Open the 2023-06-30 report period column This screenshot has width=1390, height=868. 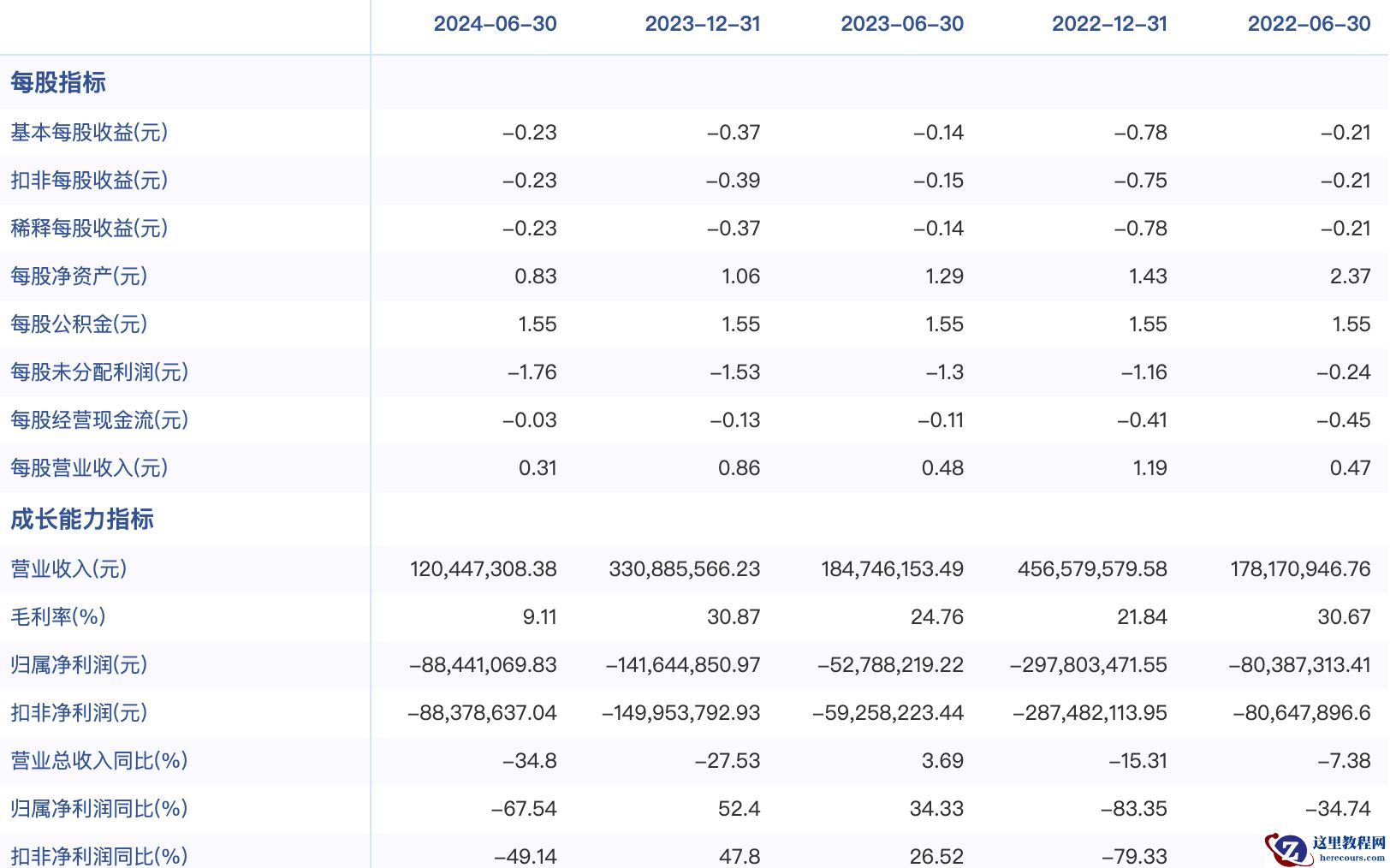point(902,24)
